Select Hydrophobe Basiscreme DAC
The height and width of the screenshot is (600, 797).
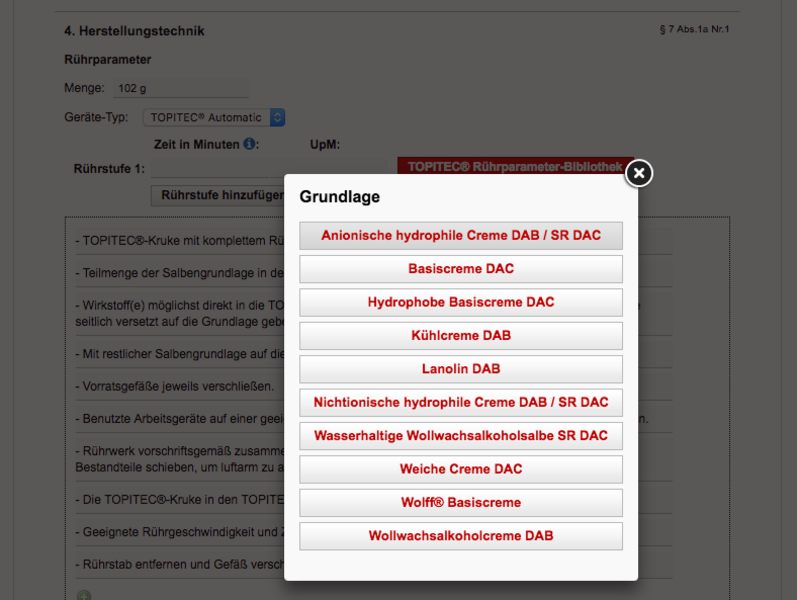[x=461, y=302]
